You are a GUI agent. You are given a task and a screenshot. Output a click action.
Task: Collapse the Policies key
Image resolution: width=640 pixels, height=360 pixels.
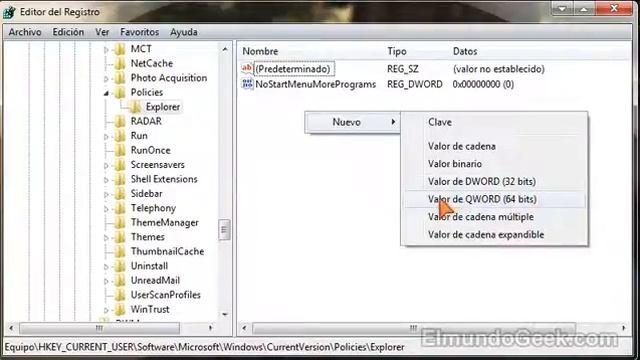pyautogui.click(x=106, y=93)
